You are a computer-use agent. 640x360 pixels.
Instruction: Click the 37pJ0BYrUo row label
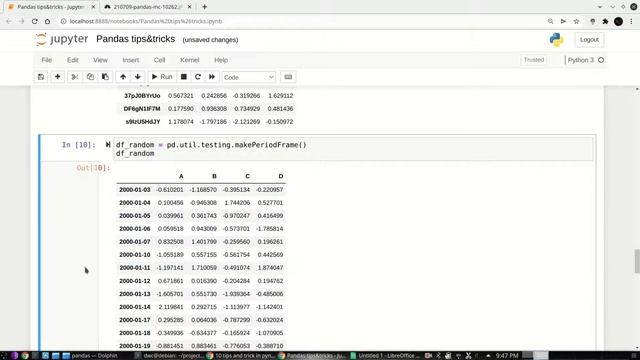(142, 96)
